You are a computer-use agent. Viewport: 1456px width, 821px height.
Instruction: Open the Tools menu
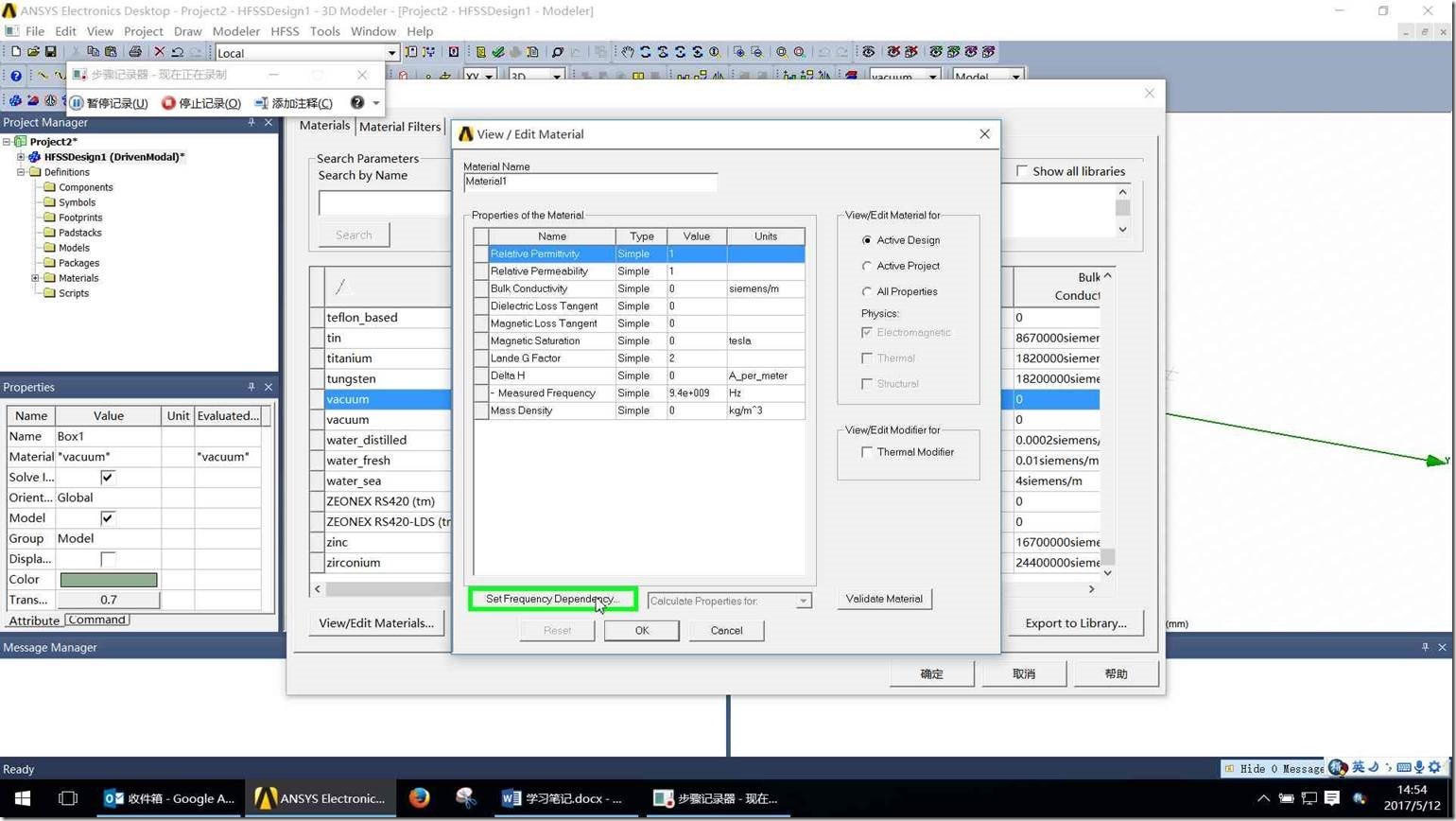click(x=324, y=31)
